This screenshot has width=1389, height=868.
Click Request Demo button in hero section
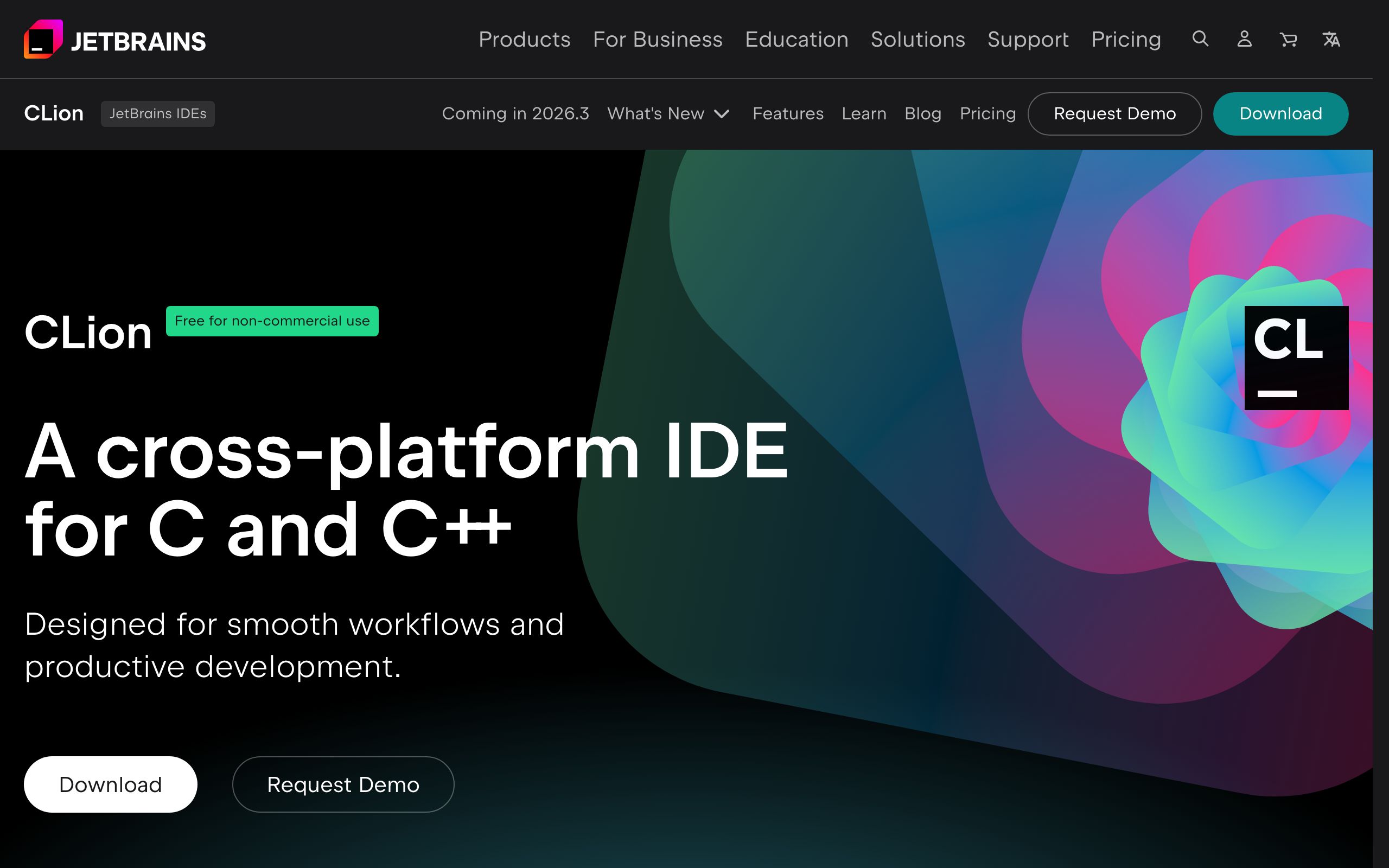[x=343, y=784]
